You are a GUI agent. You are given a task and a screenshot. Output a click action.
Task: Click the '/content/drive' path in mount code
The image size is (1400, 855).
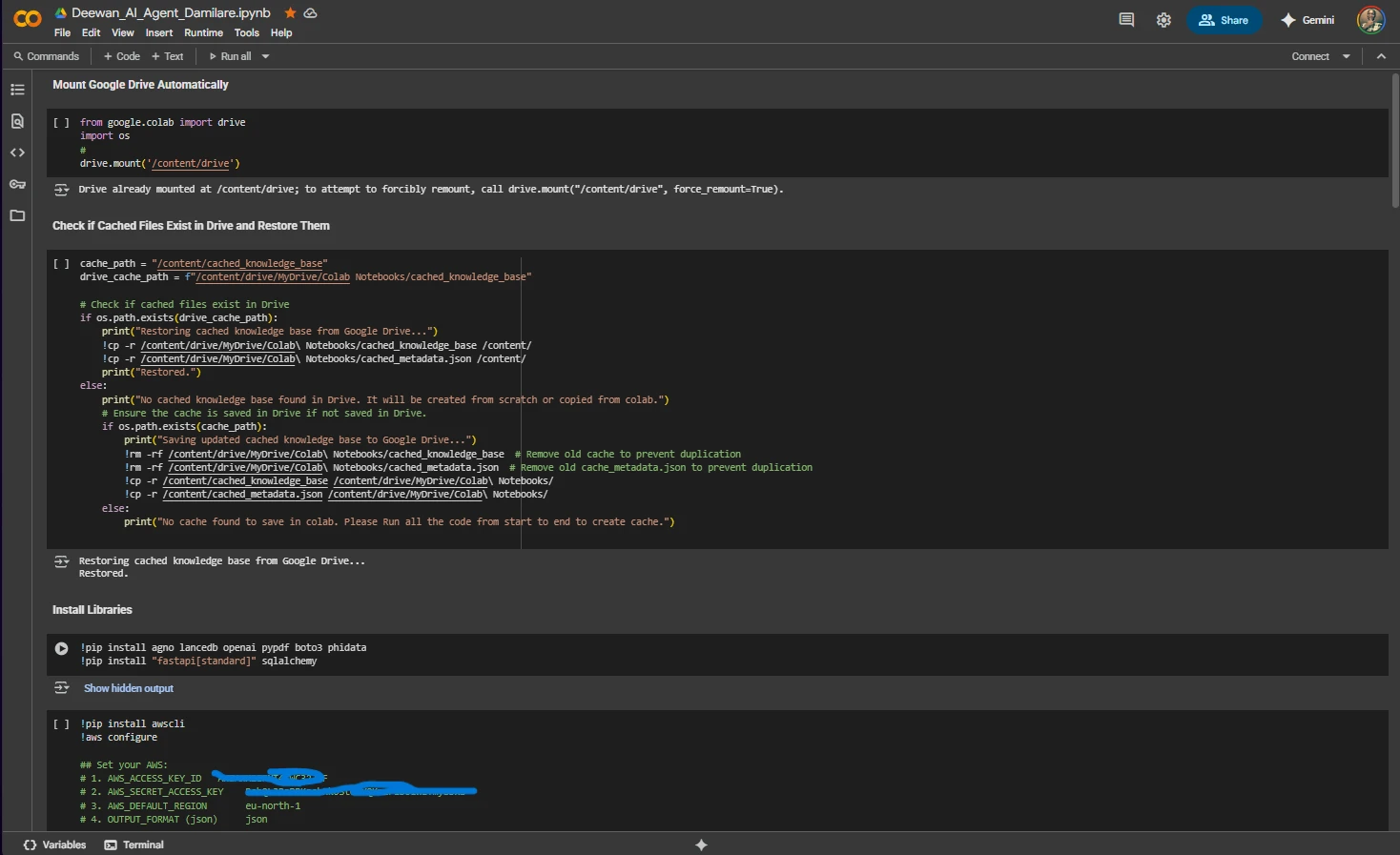coord(191,164)
